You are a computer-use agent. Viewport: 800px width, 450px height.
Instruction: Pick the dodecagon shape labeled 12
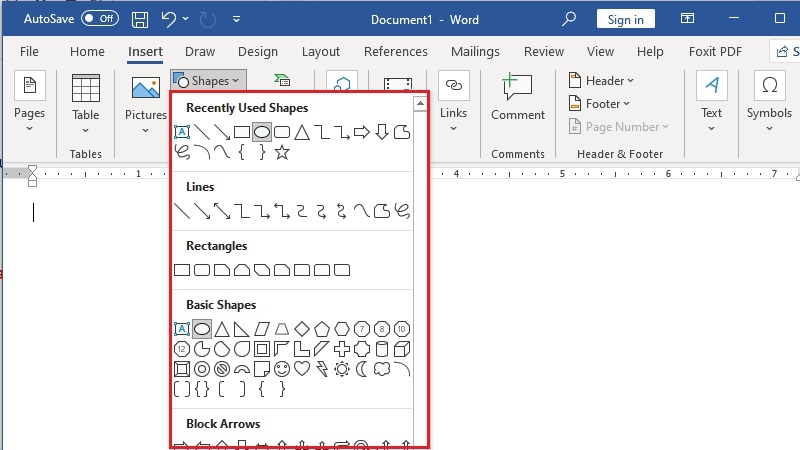[x=182, y=349]
